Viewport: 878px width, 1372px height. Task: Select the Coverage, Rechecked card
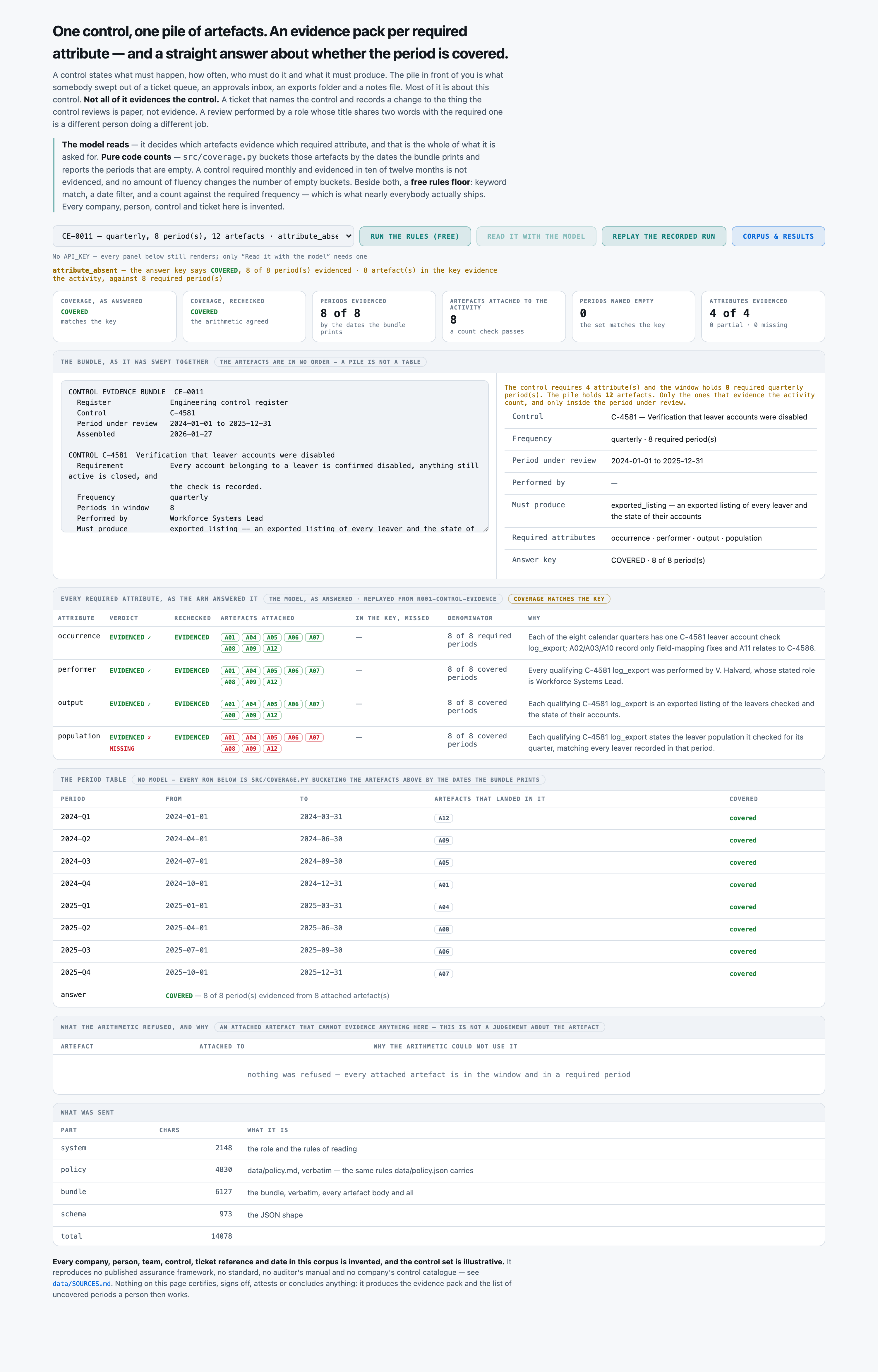[244, 316]
